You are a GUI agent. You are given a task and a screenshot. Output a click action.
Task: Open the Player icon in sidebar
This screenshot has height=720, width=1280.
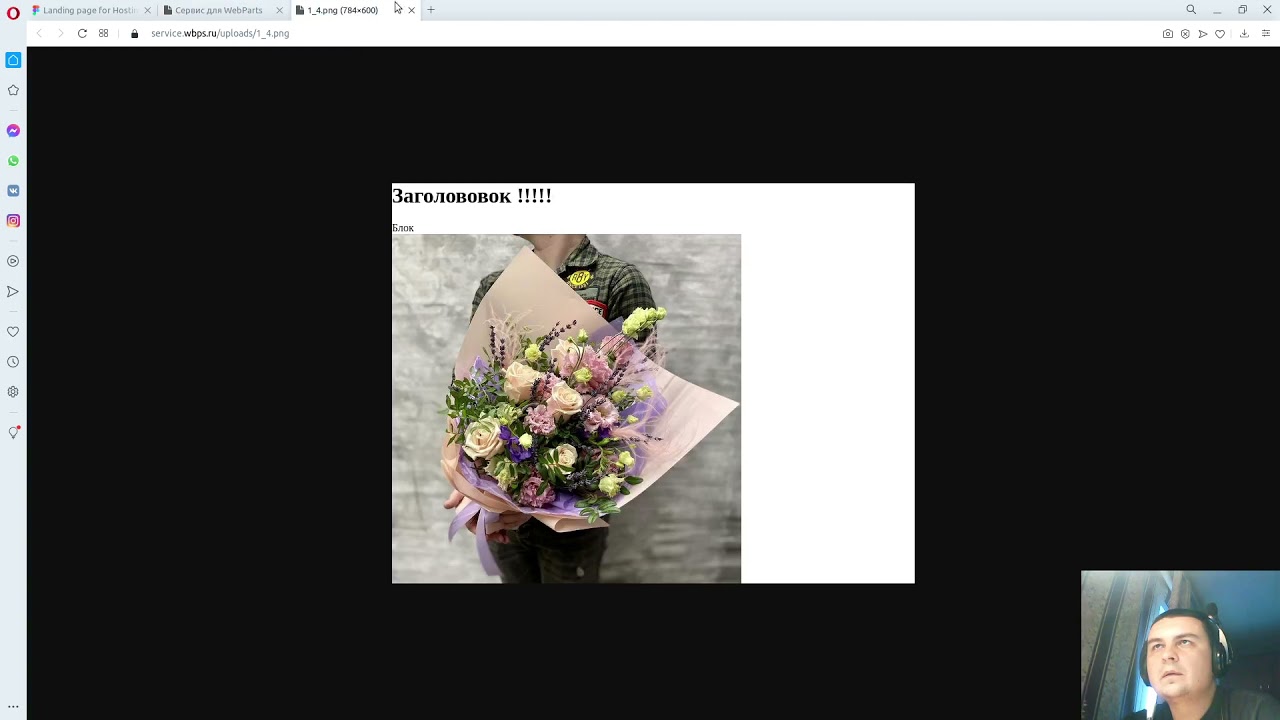[x=13, y=261]
